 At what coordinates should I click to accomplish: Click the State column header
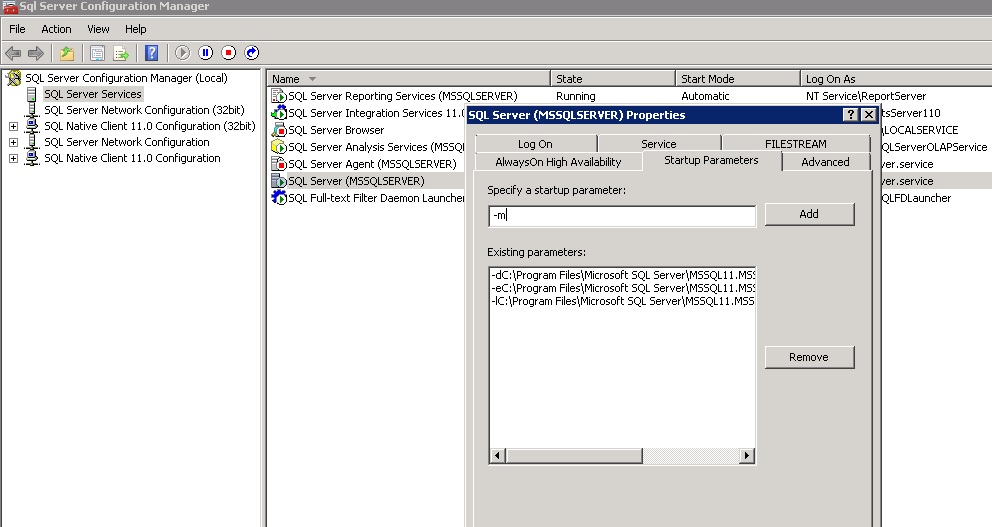click(612, 79)
